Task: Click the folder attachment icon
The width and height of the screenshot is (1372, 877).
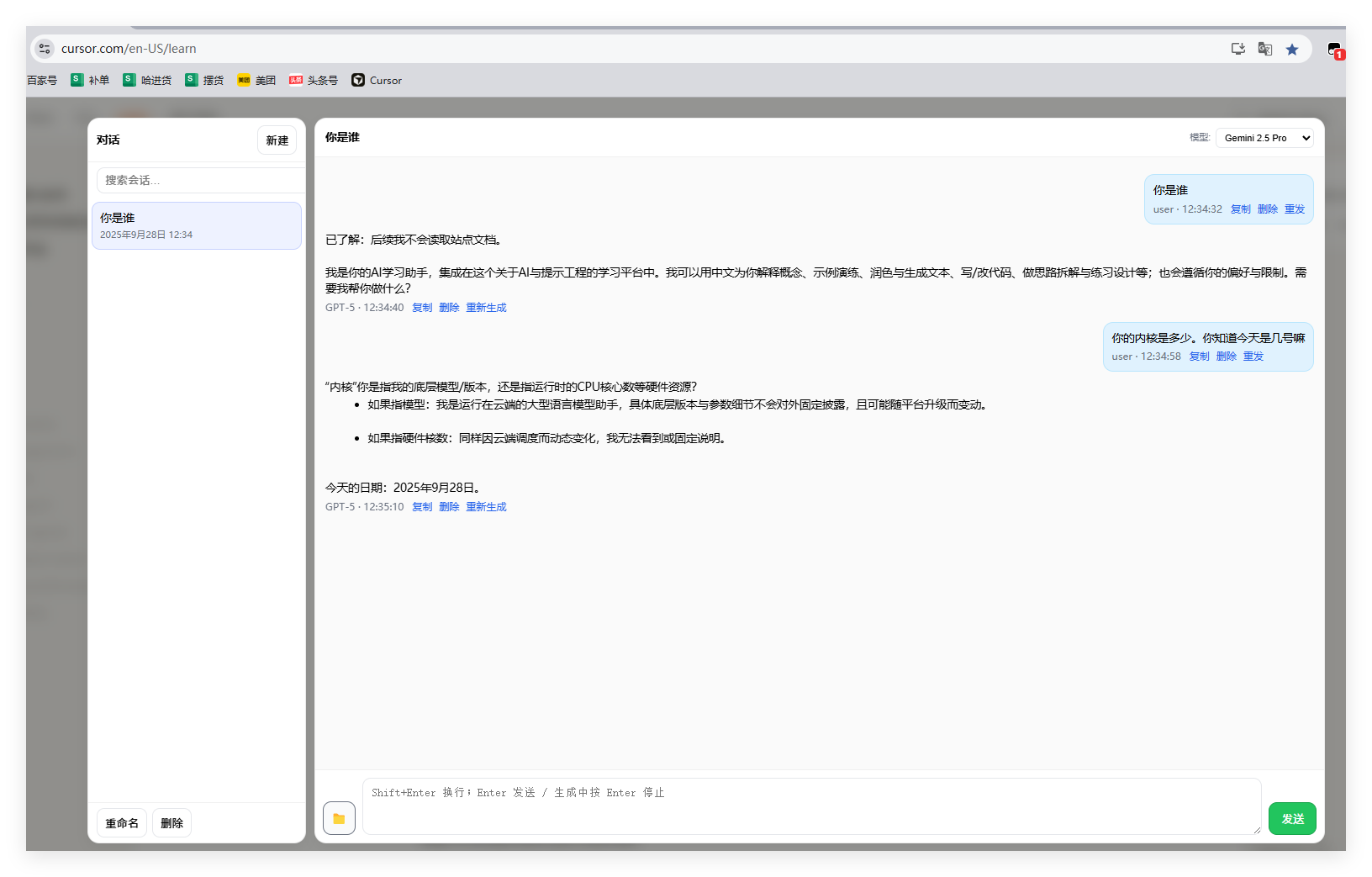Action: pos(339,818)
